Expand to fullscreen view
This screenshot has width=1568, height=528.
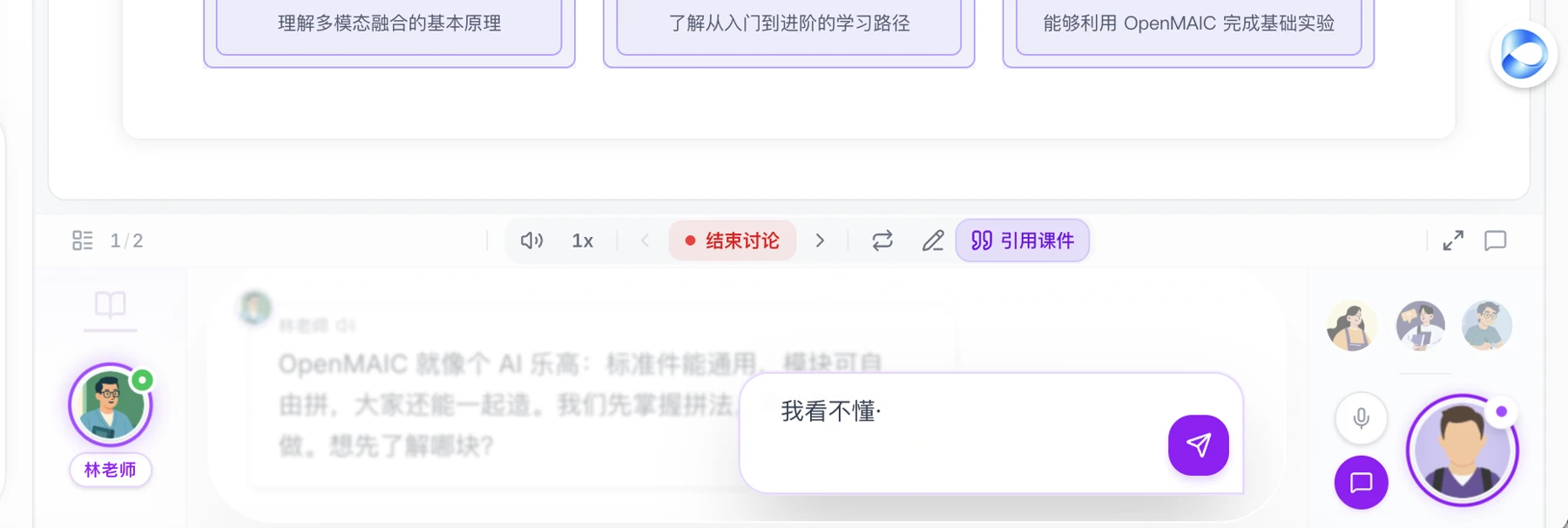coord(1453,240)
